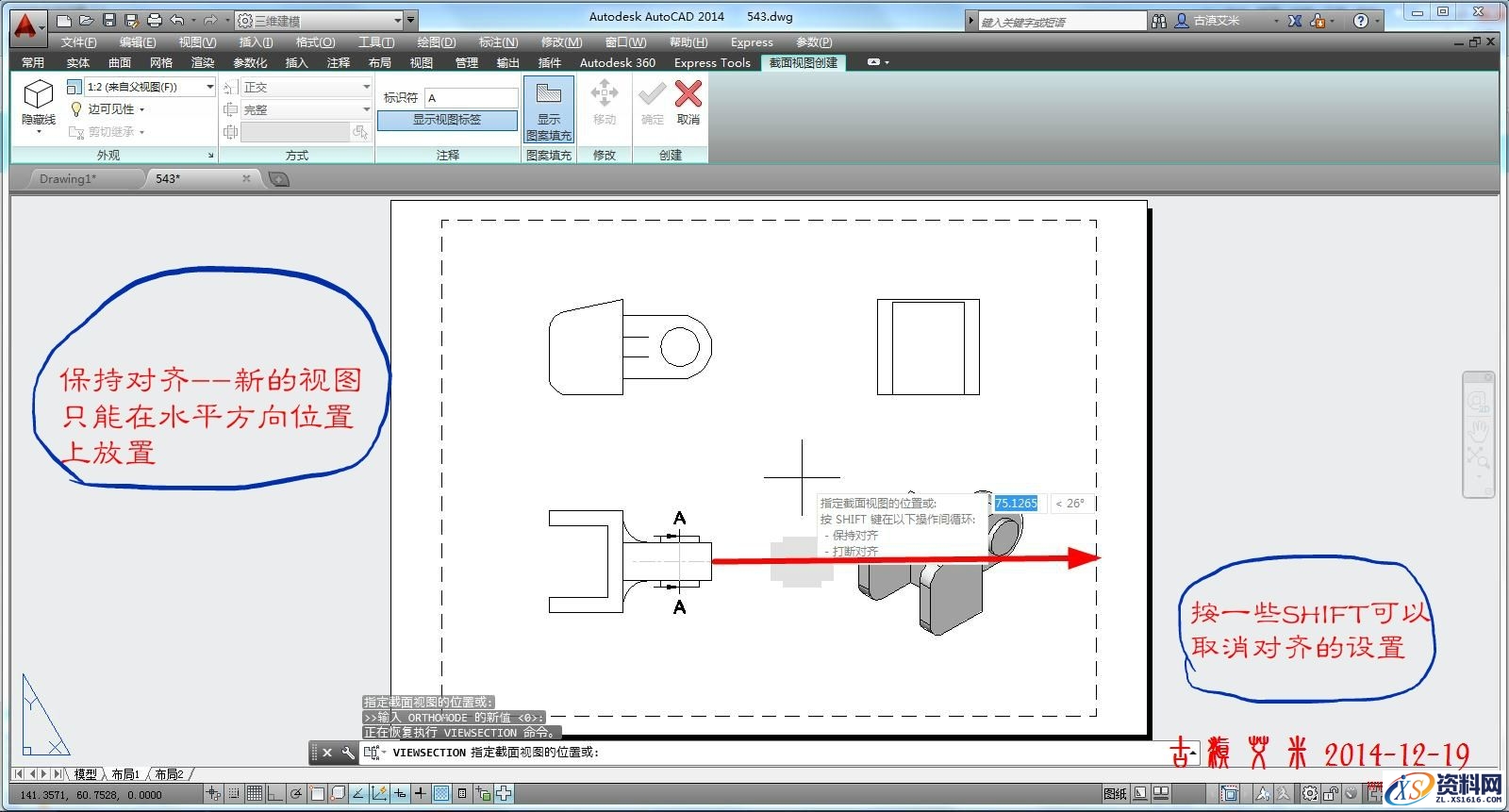Switch to the Drawing1* document tab
The width and height of the screenshot is (1509, 812).
[68, 178]
